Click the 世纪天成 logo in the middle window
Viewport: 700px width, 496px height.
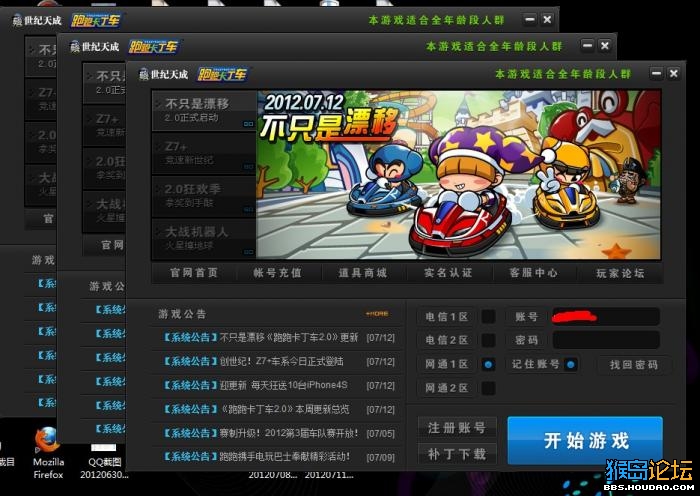[x=95, y=46]
